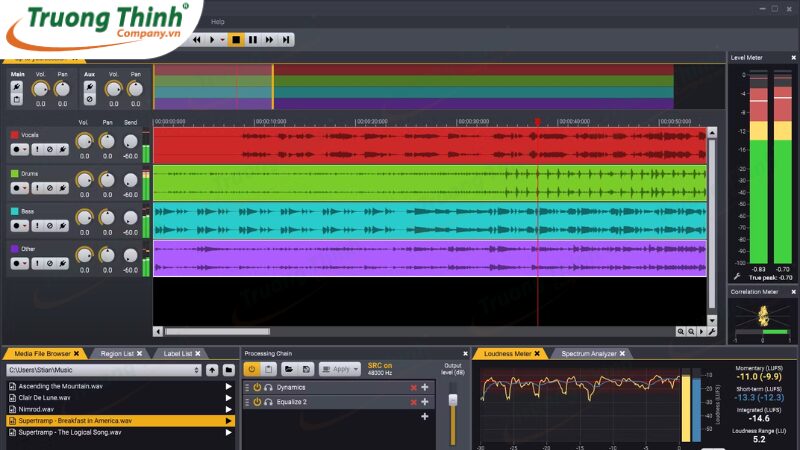Screen dimensions: 800x450
Task: Toggle the Dynamics effect power button
Action: [257, 387]
